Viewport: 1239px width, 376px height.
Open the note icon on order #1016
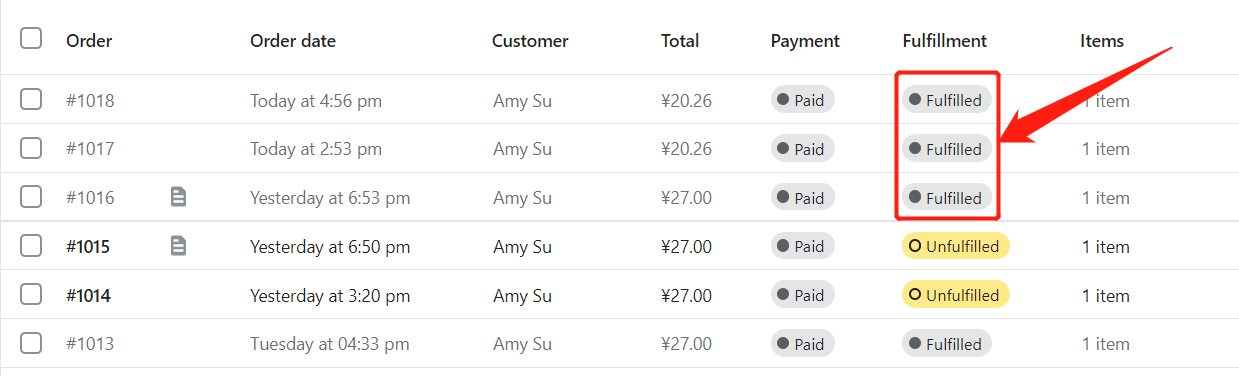[x=178, y=197]
